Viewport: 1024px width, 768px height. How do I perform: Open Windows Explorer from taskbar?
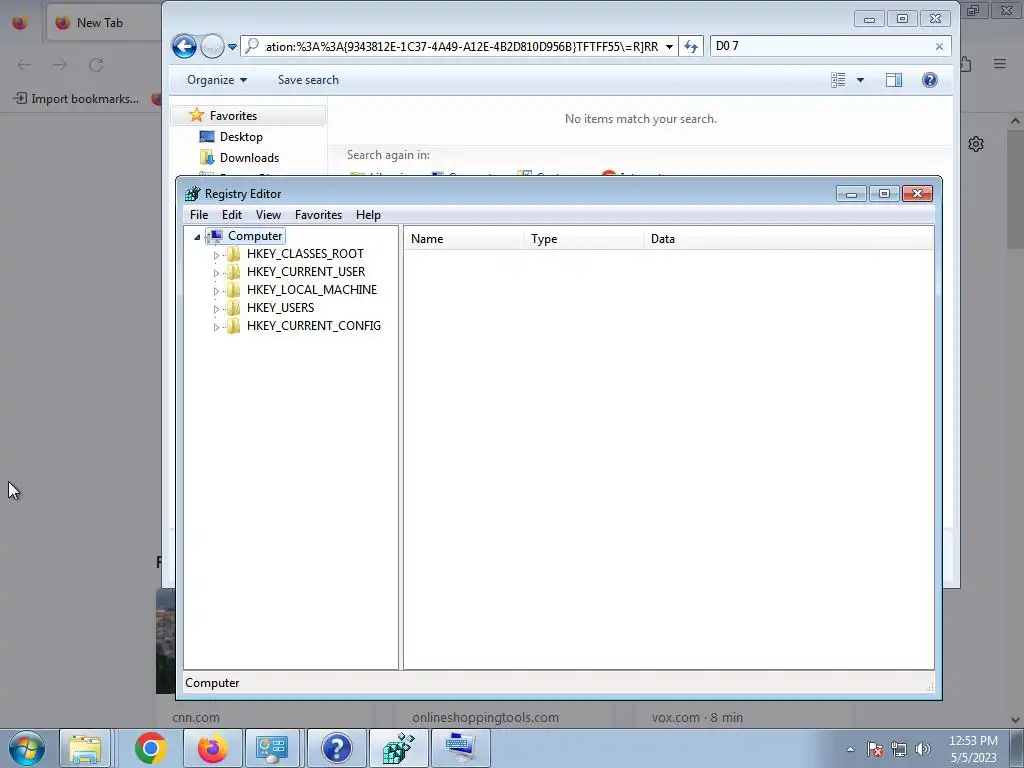[x=85, y=748]
